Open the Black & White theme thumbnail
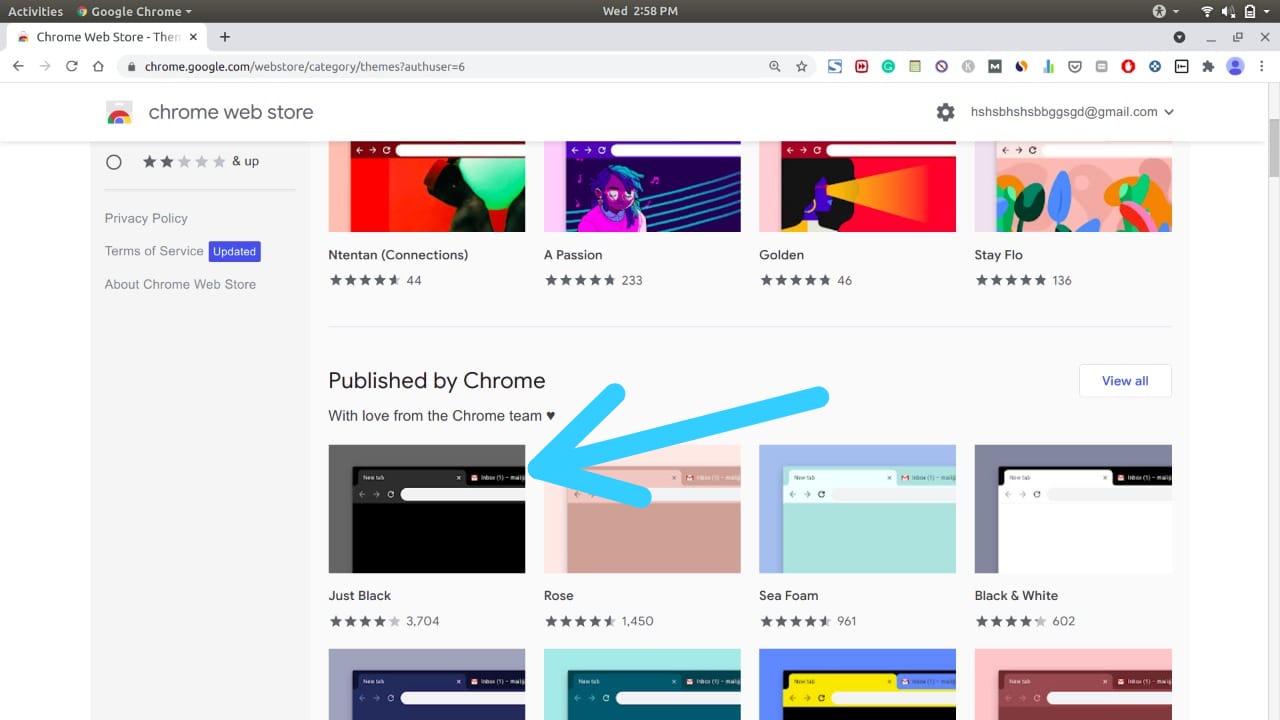The width and height of the screenshot is (1280, 720). [1073, 509]
